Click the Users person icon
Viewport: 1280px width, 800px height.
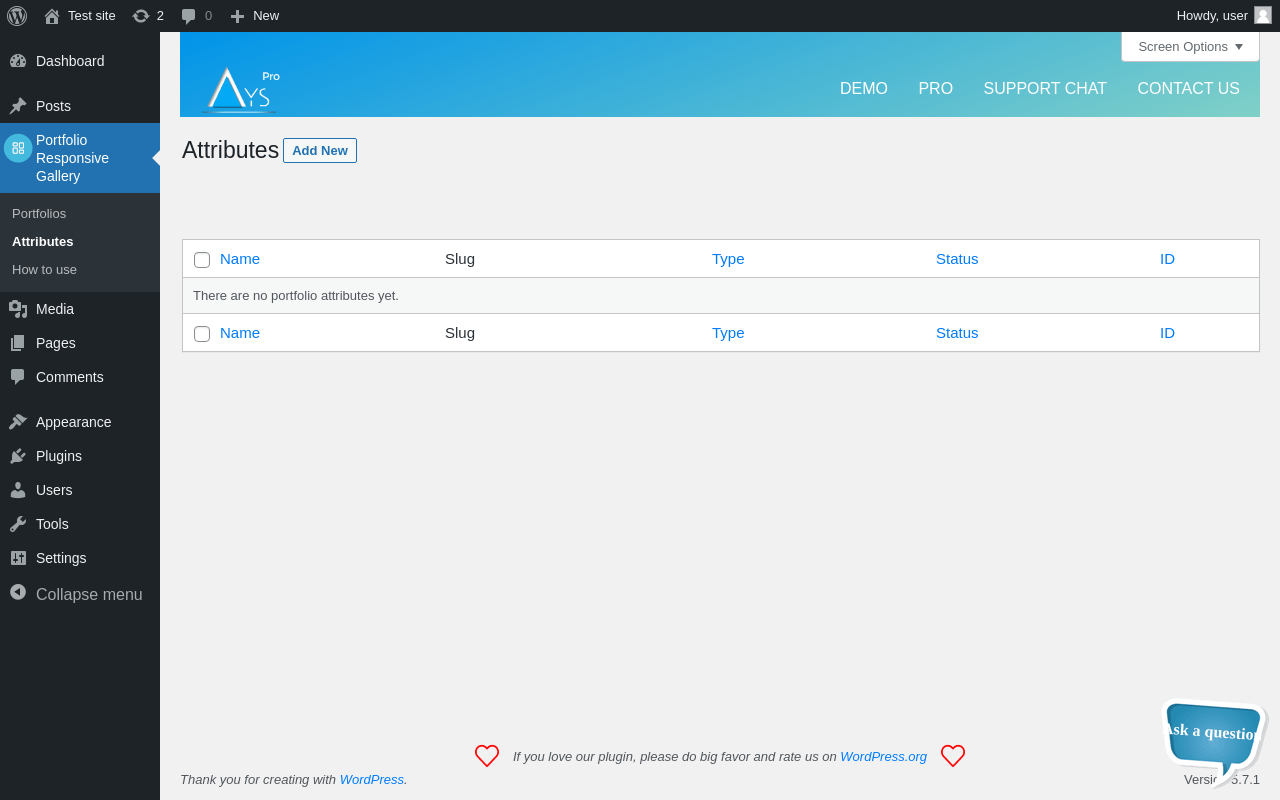(18, 490)
